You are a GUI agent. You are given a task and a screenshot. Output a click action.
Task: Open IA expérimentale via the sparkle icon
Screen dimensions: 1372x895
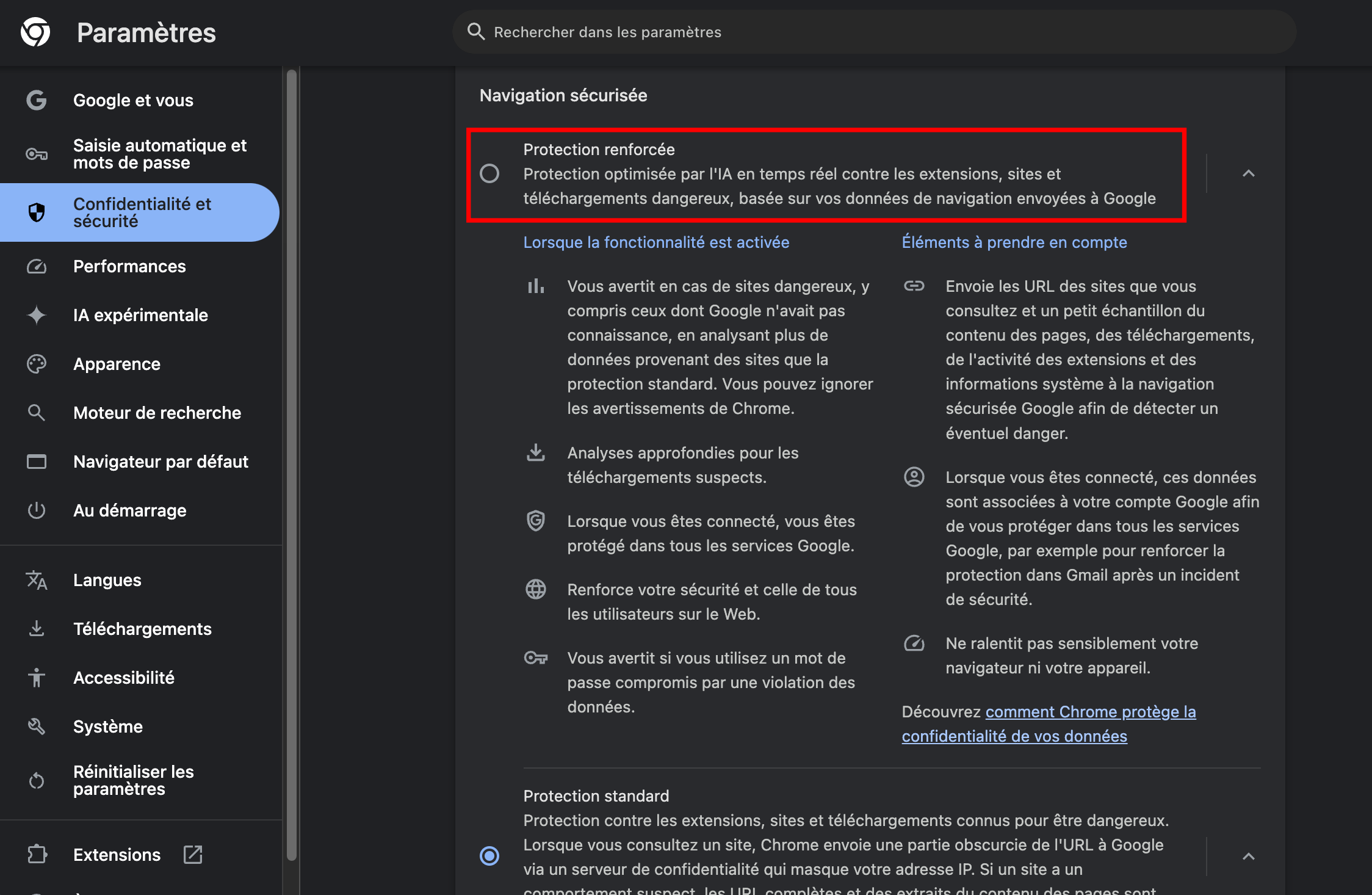click(x=37, y=315)
